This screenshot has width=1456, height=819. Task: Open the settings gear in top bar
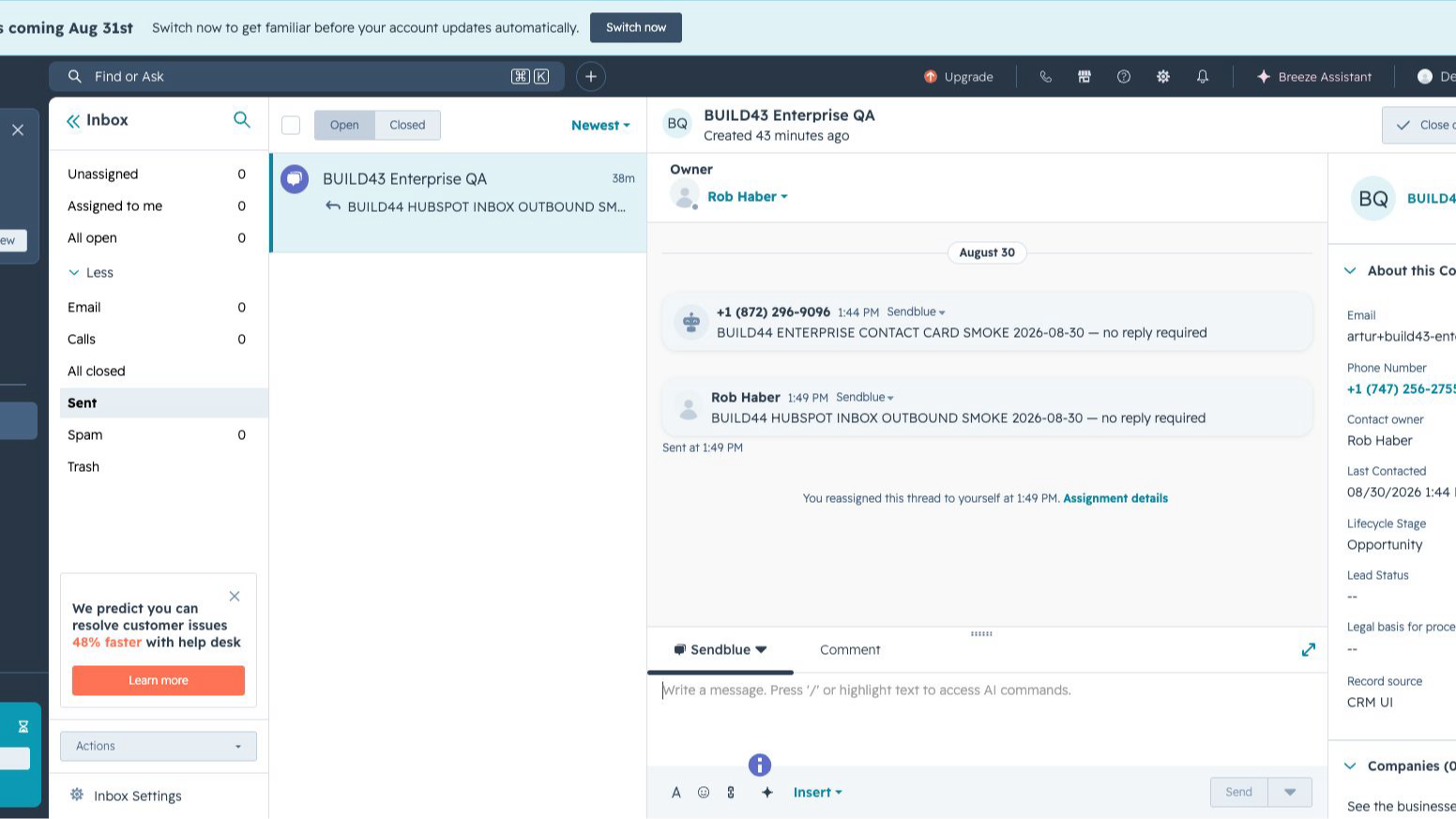click(1163, 77)
